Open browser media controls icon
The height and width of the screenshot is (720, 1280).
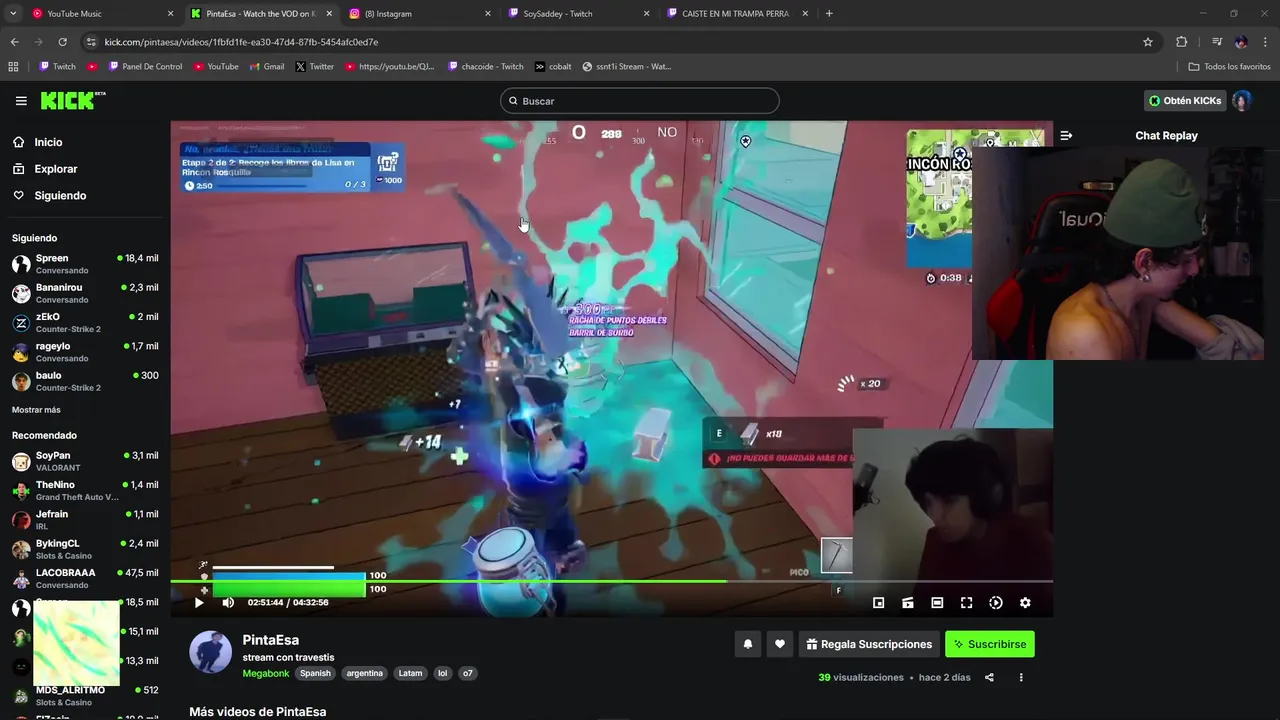point(1217,42)
